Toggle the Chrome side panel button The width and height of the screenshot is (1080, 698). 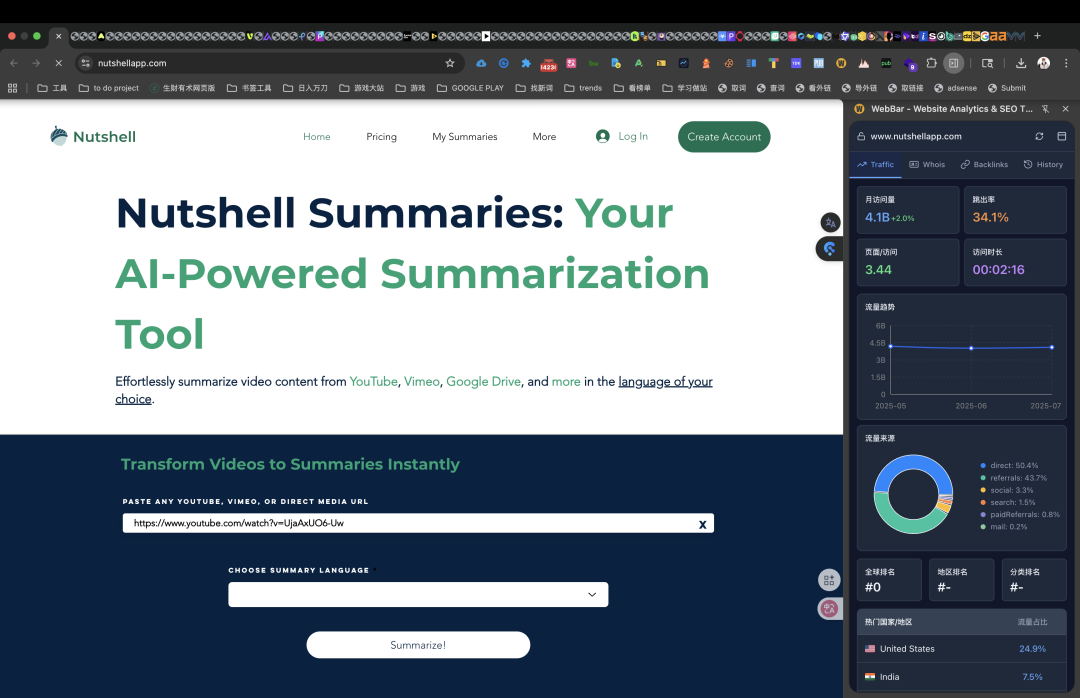click(x=953, y=63)
